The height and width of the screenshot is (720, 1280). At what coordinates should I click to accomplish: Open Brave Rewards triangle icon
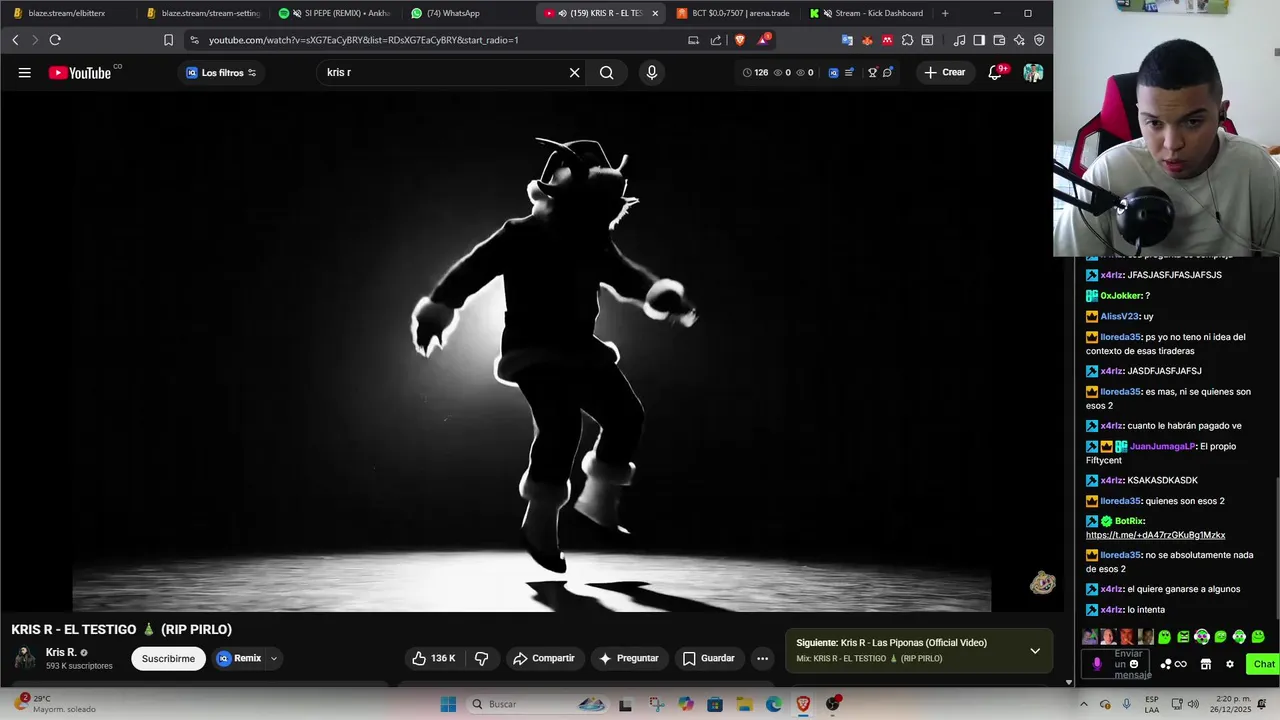click(765, 40)
